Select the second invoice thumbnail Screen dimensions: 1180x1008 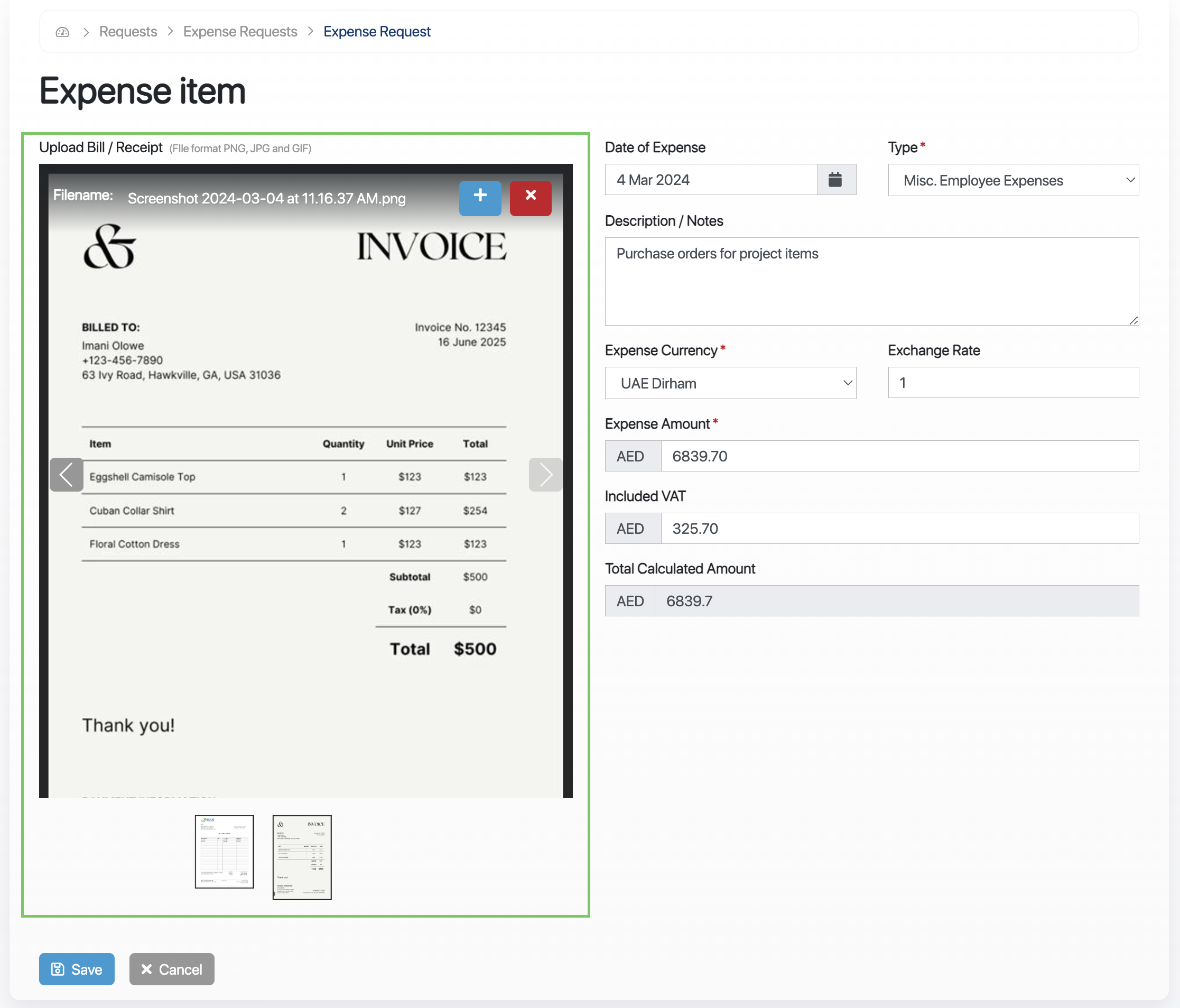click(x=302, y=857)
